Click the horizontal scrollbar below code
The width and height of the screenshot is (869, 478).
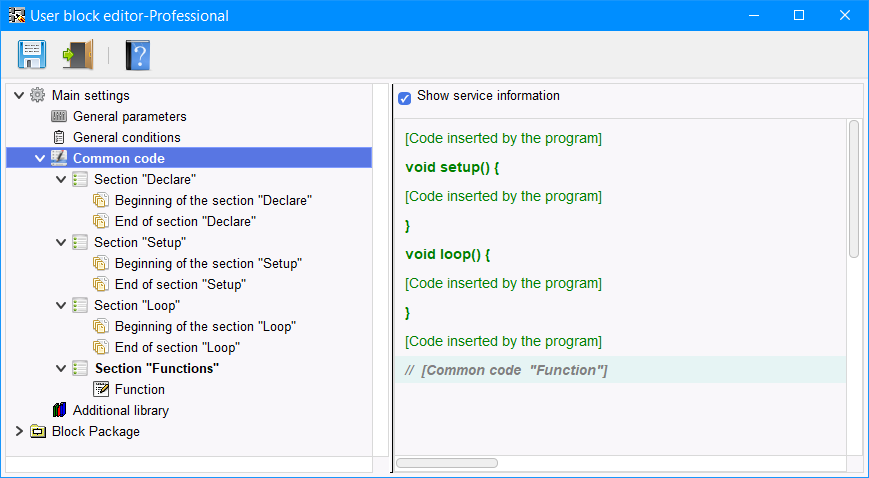(x=447, y=463)
